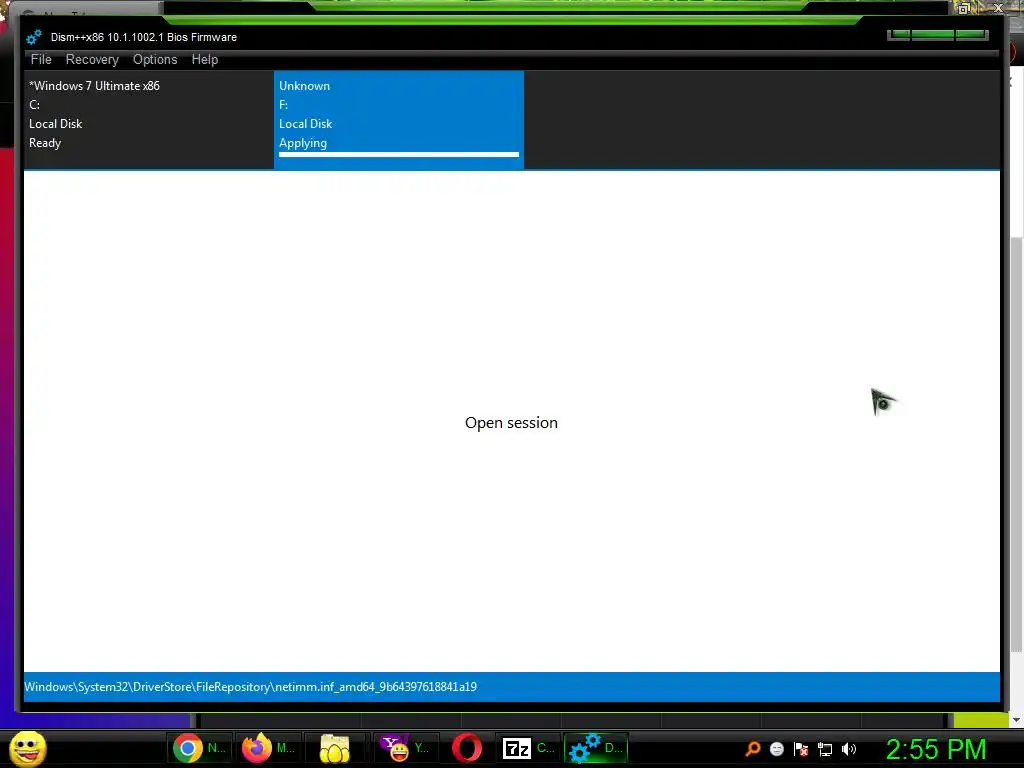The height and width of the screenshot is (768, 1024).
Task: Open the File menu
Action: pos(40,59)
